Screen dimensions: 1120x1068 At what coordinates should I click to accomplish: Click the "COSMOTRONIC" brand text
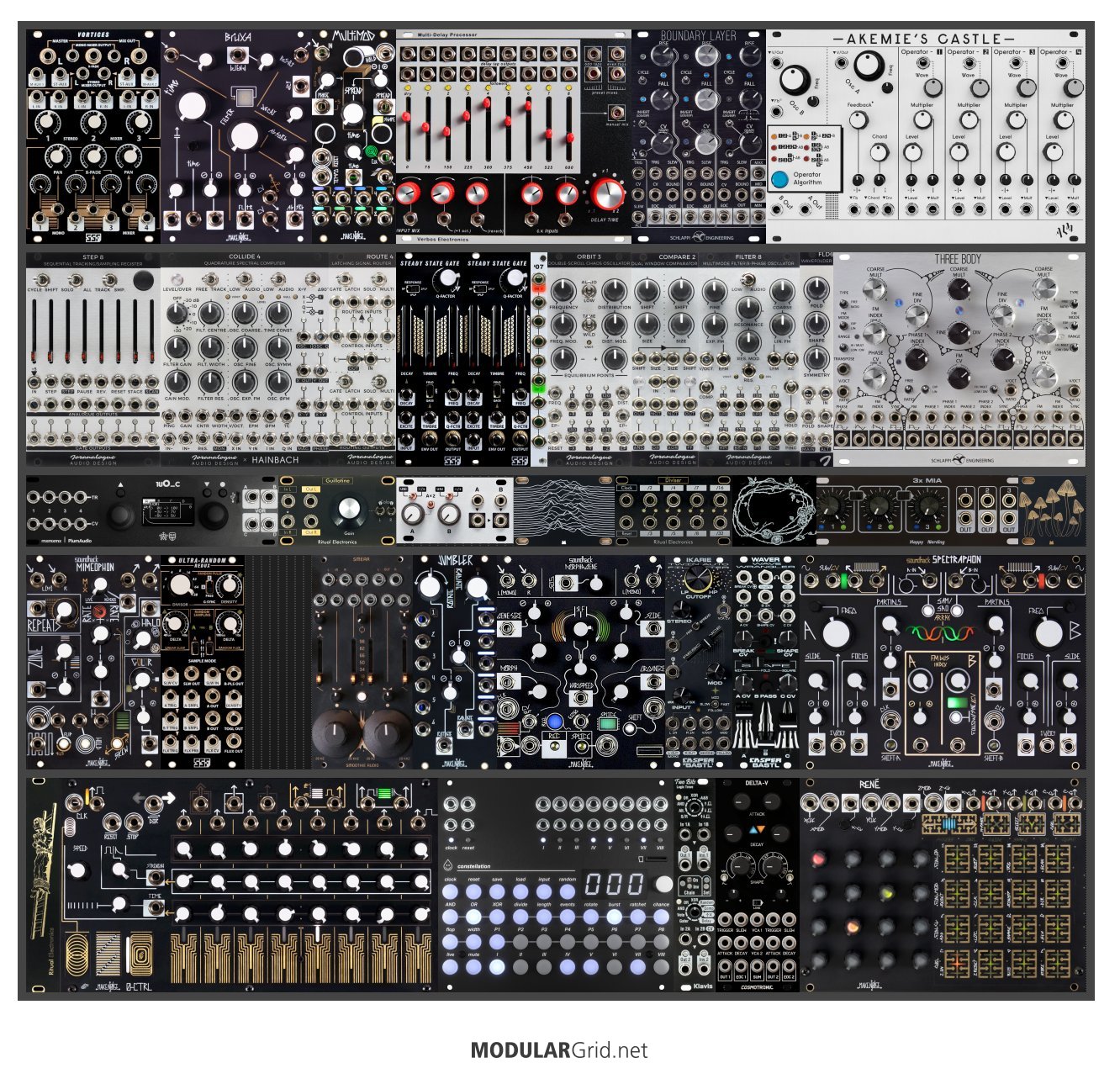(757, 988)
